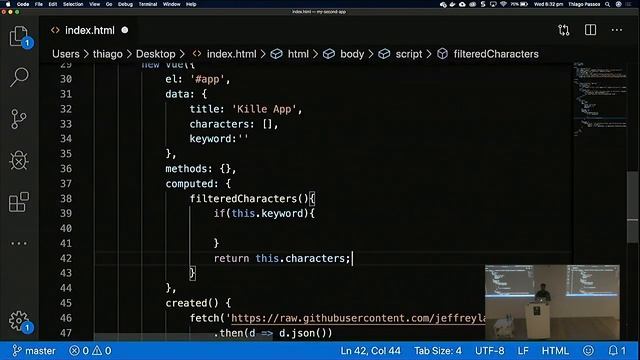
Task: Click Users in the breadcrumb
Action: tap(66, 54)
